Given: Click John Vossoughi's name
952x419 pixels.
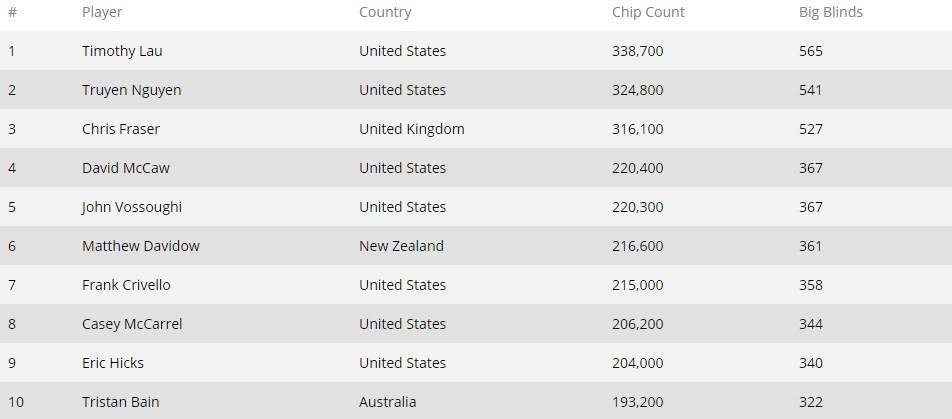Looking at the screenshot, I should coord(131,207).
